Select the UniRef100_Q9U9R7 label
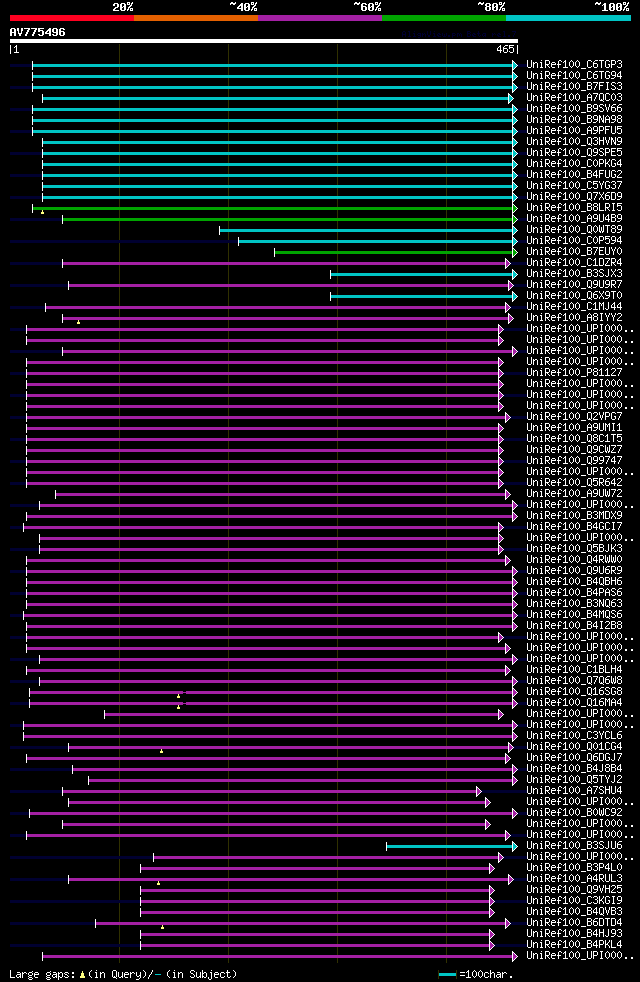640x982 pixels. coord(574,285)
